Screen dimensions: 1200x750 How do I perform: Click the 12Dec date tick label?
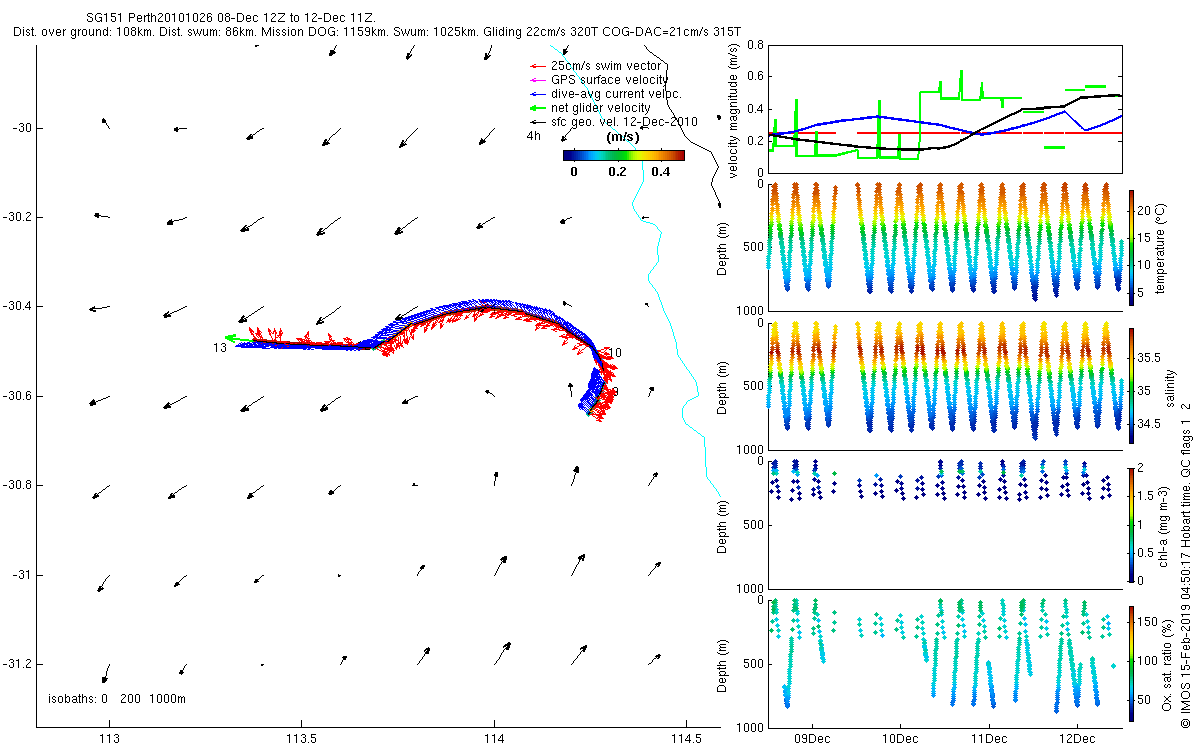(x=1077, y=739)
